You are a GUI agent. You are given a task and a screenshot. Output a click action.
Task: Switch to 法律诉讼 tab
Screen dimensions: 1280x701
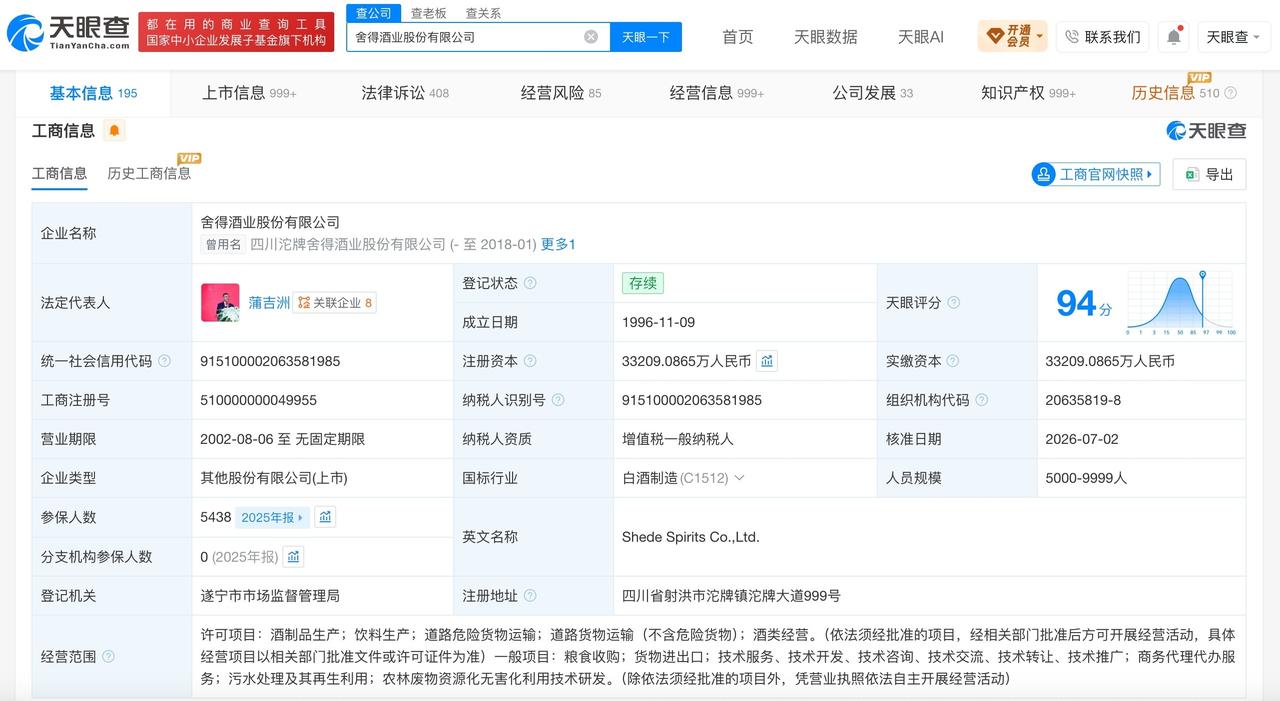[405, 93]
